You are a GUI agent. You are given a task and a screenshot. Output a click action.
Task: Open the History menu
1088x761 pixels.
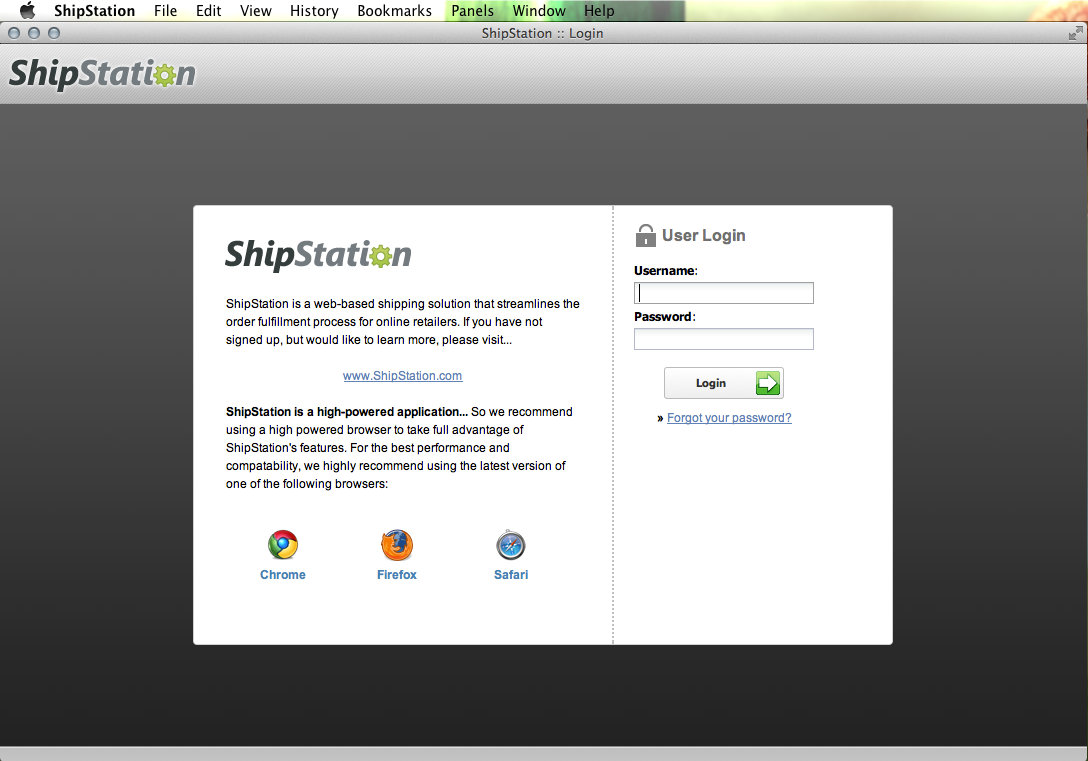point(314,10)
